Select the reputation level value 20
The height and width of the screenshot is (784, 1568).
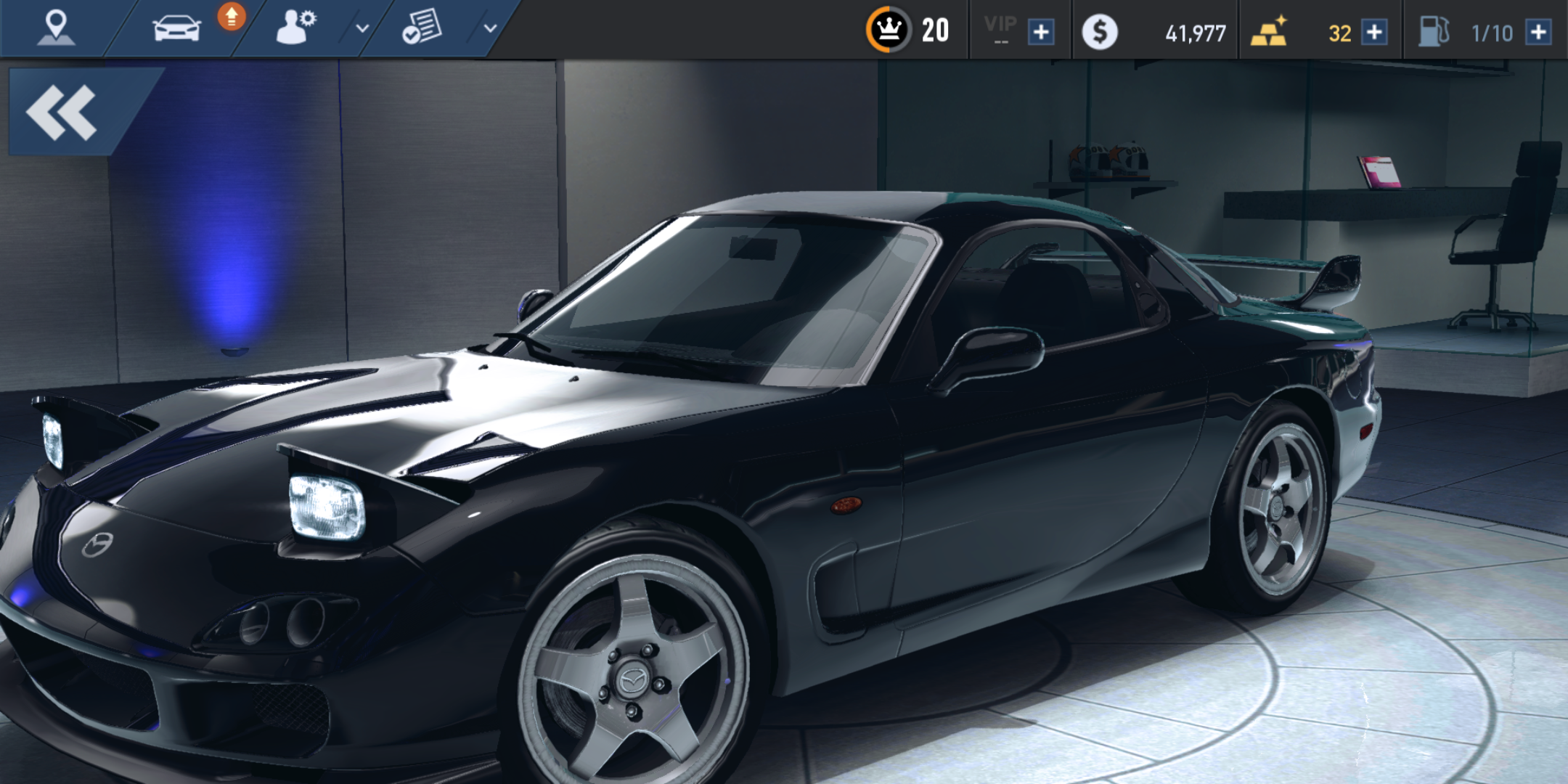(935, 30)
